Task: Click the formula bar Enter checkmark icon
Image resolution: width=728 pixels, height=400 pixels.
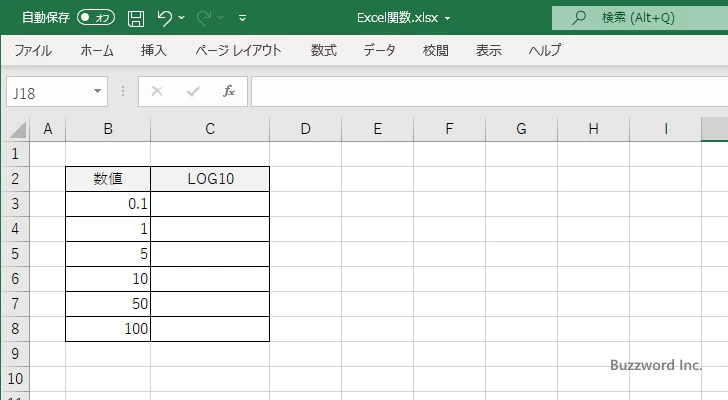Action: pyautogui.click(x=193, y=91)
